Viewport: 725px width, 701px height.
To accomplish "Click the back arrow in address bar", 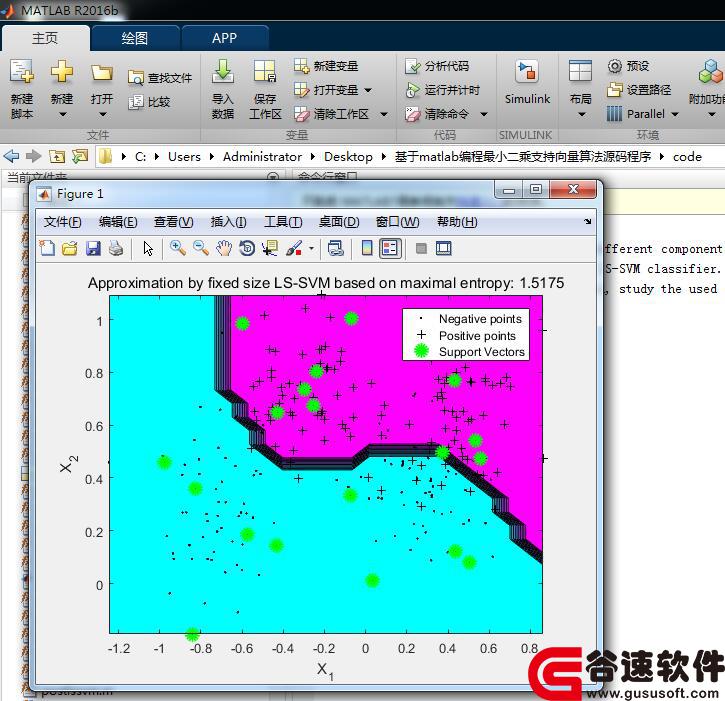I will tap(11, 156).
